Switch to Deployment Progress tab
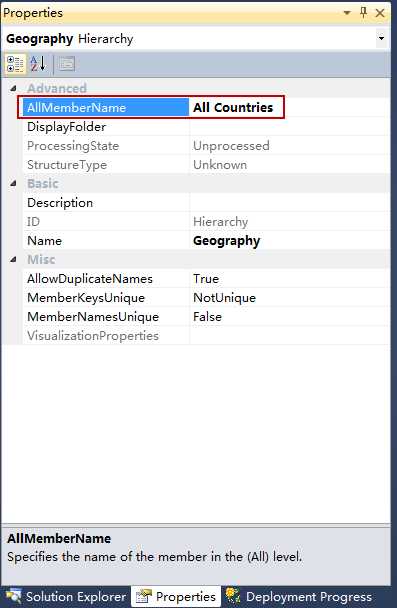The image size is (397, 608). click(x=299, y=596)
